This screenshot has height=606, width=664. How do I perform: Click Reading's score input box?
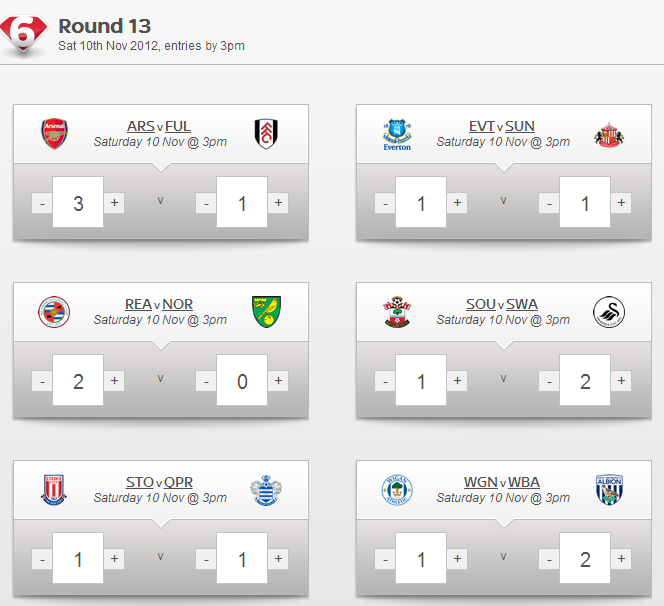click(x=79, y=381)
